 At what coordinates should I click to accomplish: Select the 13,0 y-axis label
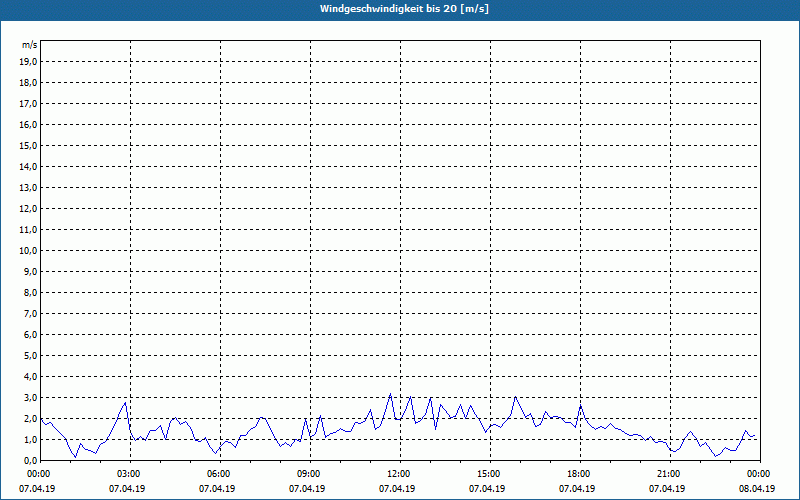[28, 187]
